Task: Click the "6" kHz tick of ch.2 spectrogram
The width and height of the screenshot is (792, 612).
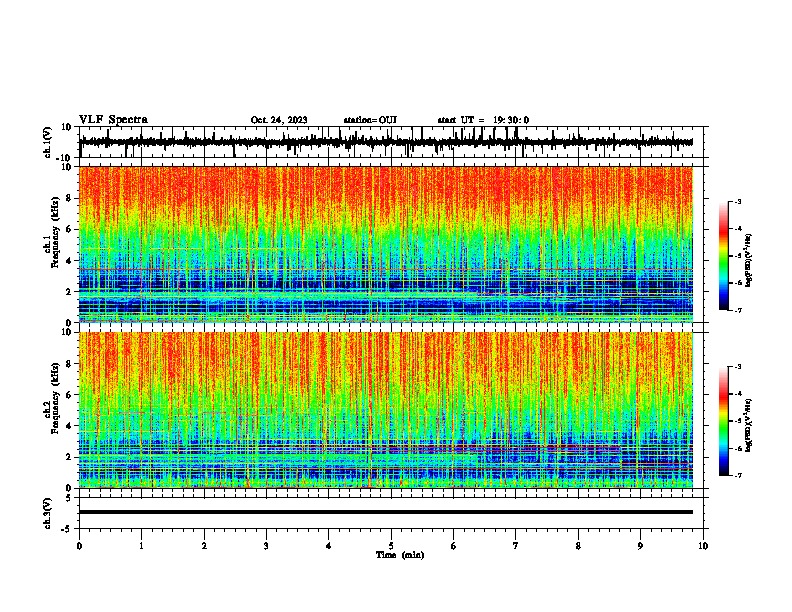Action: click(69, 395)
